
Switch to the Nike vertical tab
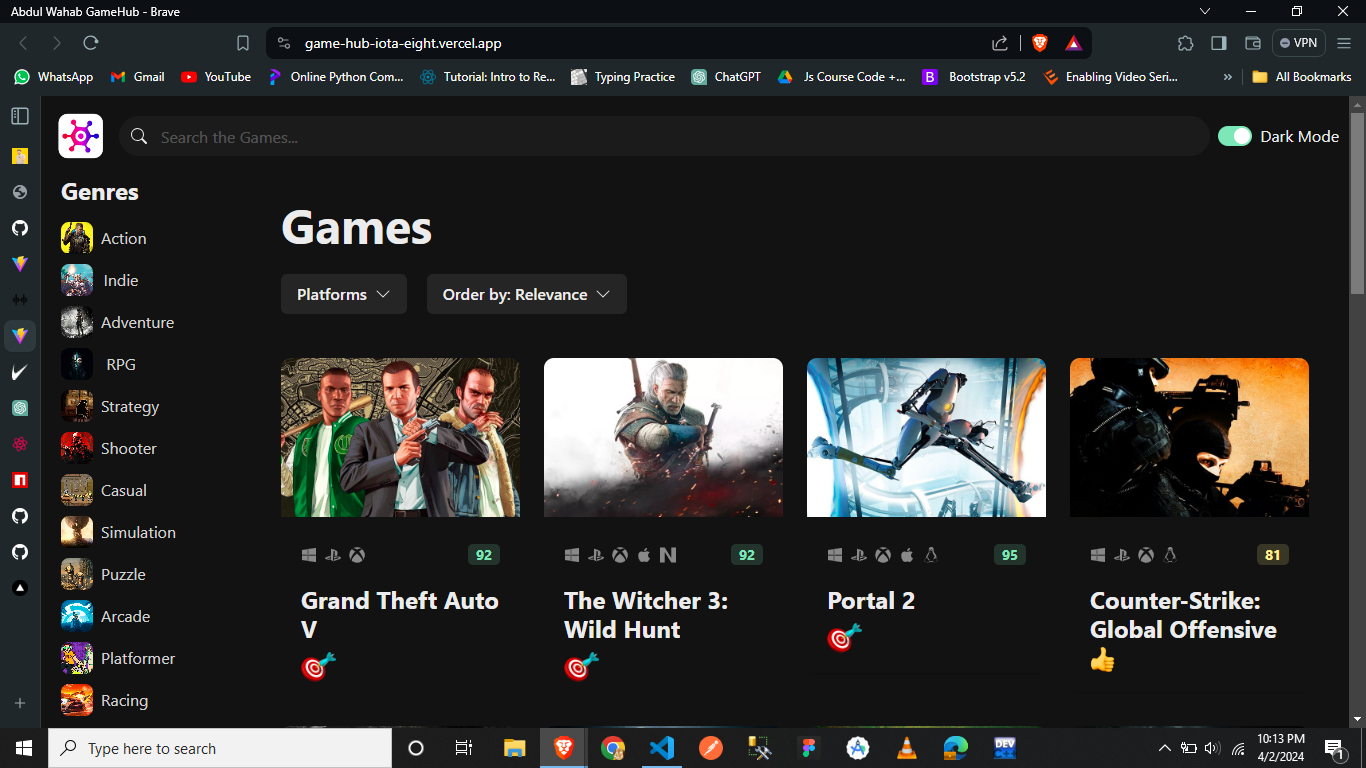[20, 372]
